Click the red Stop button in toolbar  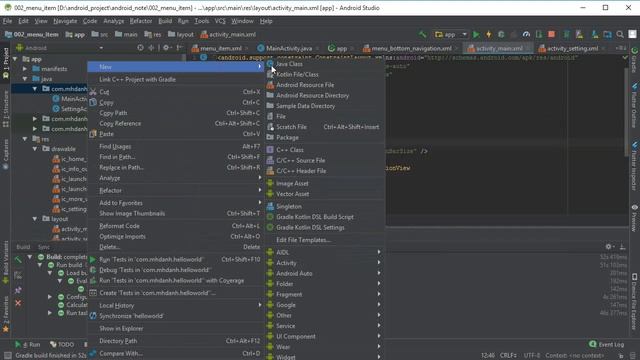coord(551,35)
